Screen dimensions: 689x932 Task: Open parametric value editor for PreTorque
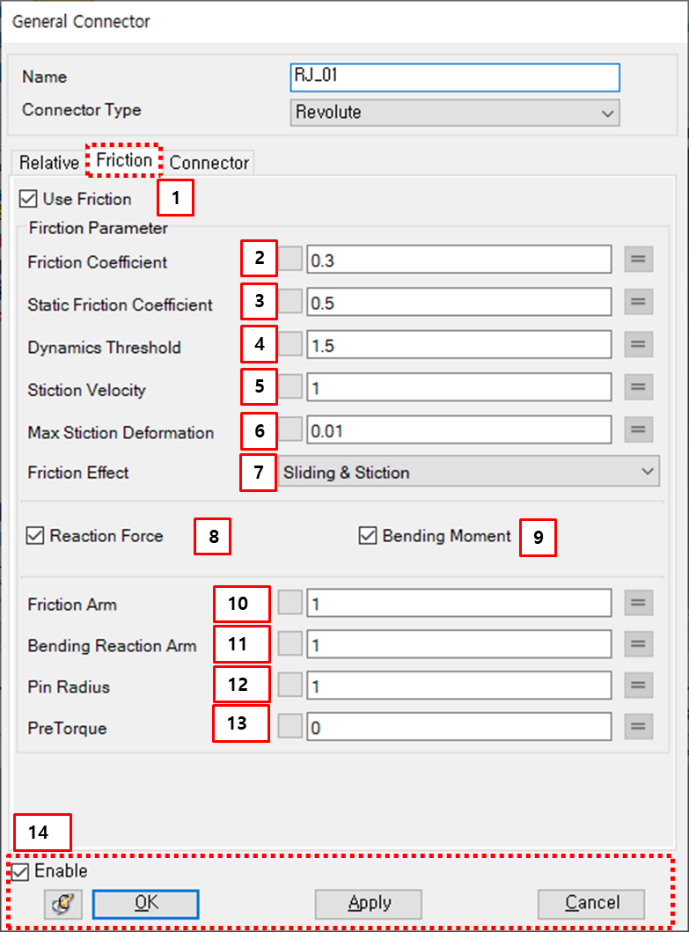pos(638,726)
